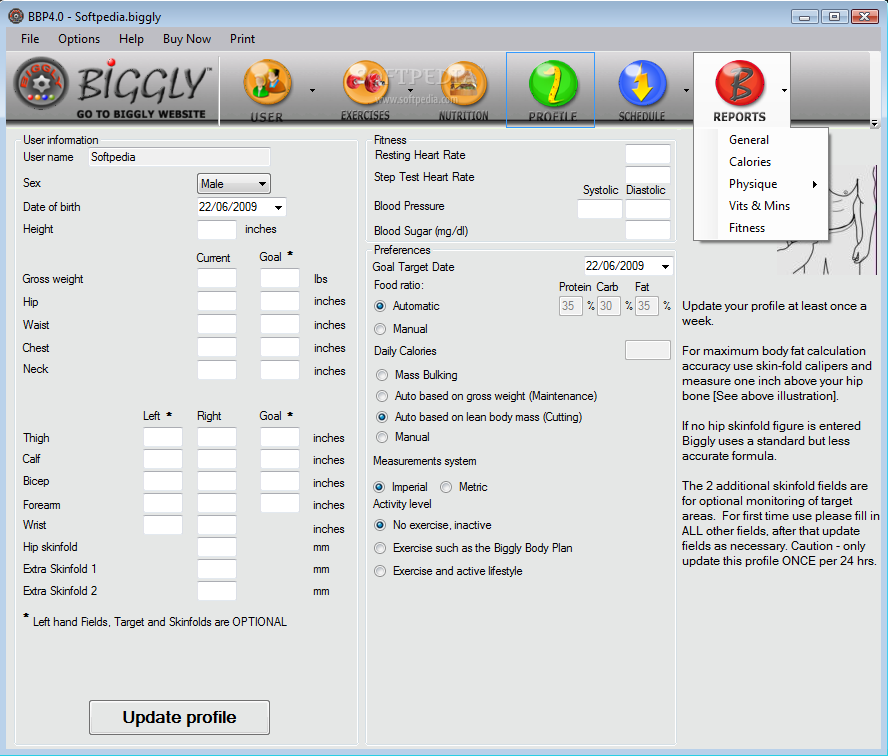Open the Goal Target Date picker

(x=665, y=266)
